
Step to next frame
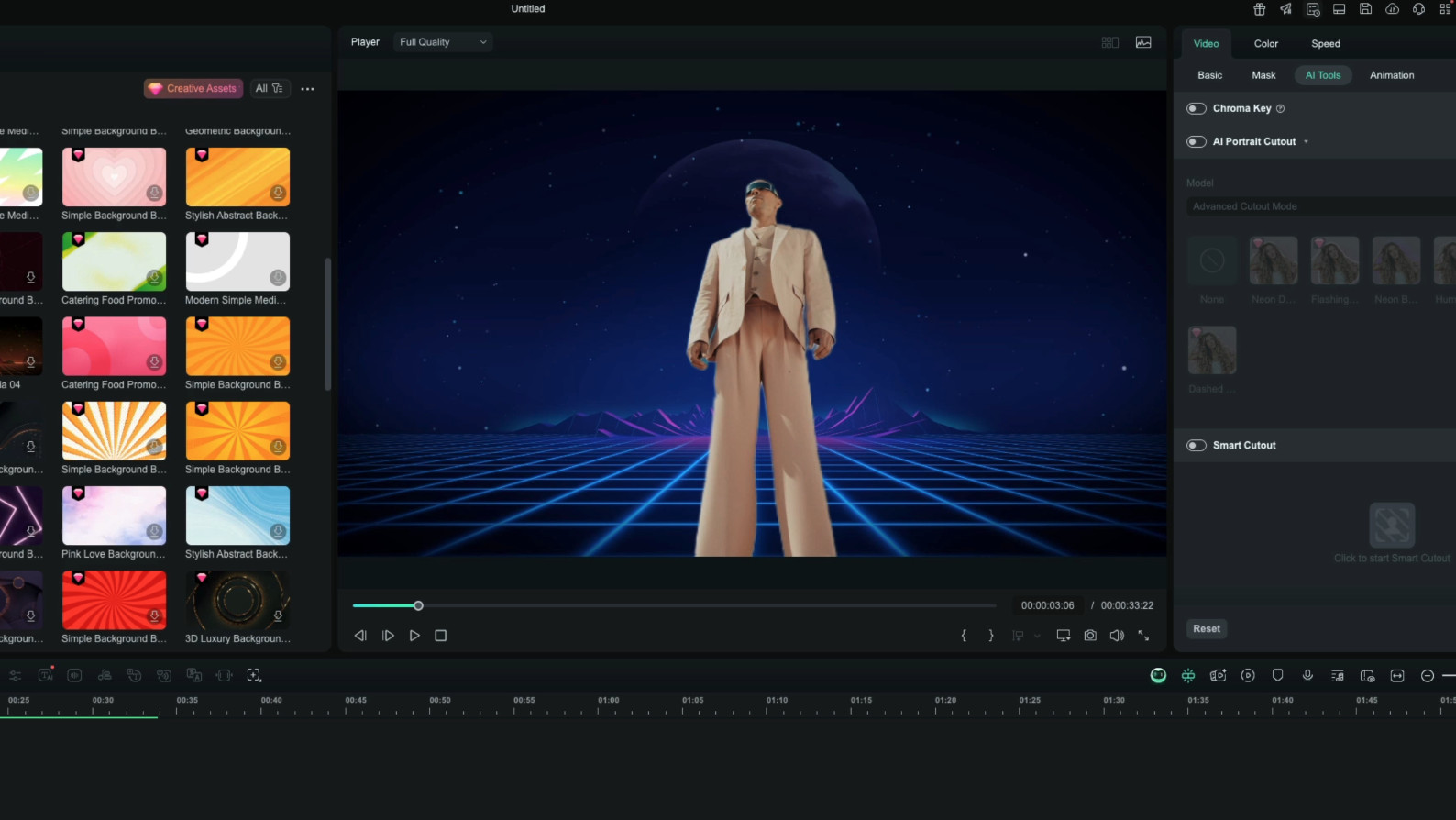388,636
